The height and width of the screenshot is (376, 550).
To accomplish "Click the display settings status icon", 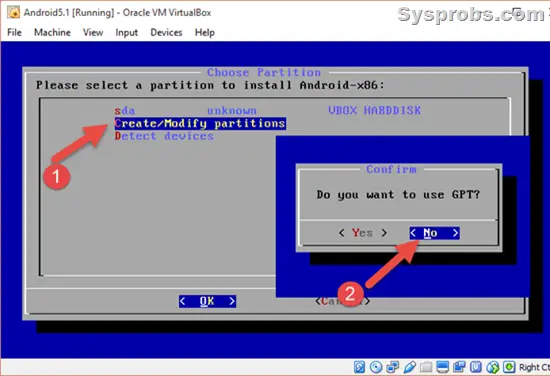I will click(443, 367).
